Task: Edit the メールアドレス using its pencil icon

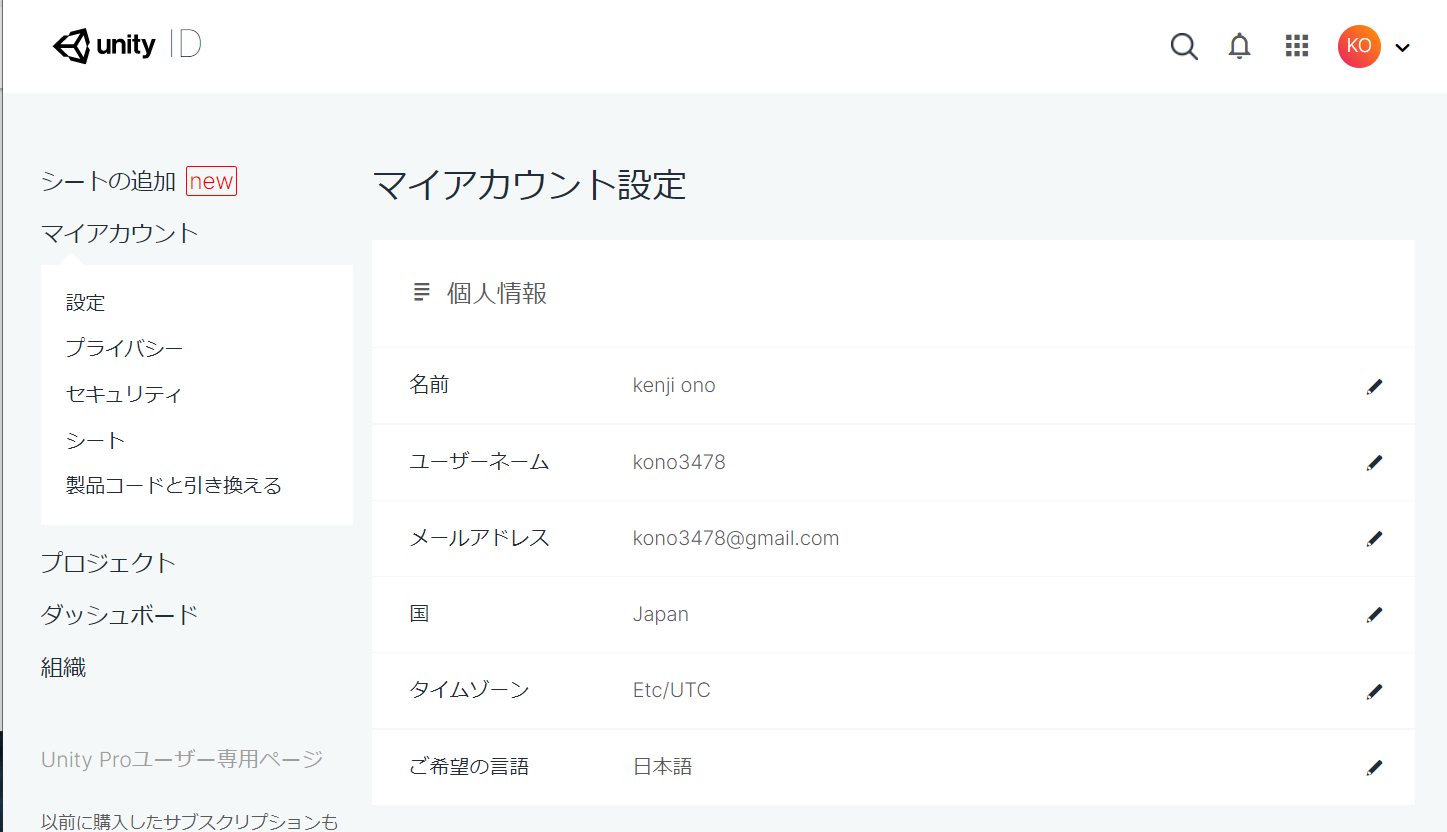Action: coord(1375,538)
